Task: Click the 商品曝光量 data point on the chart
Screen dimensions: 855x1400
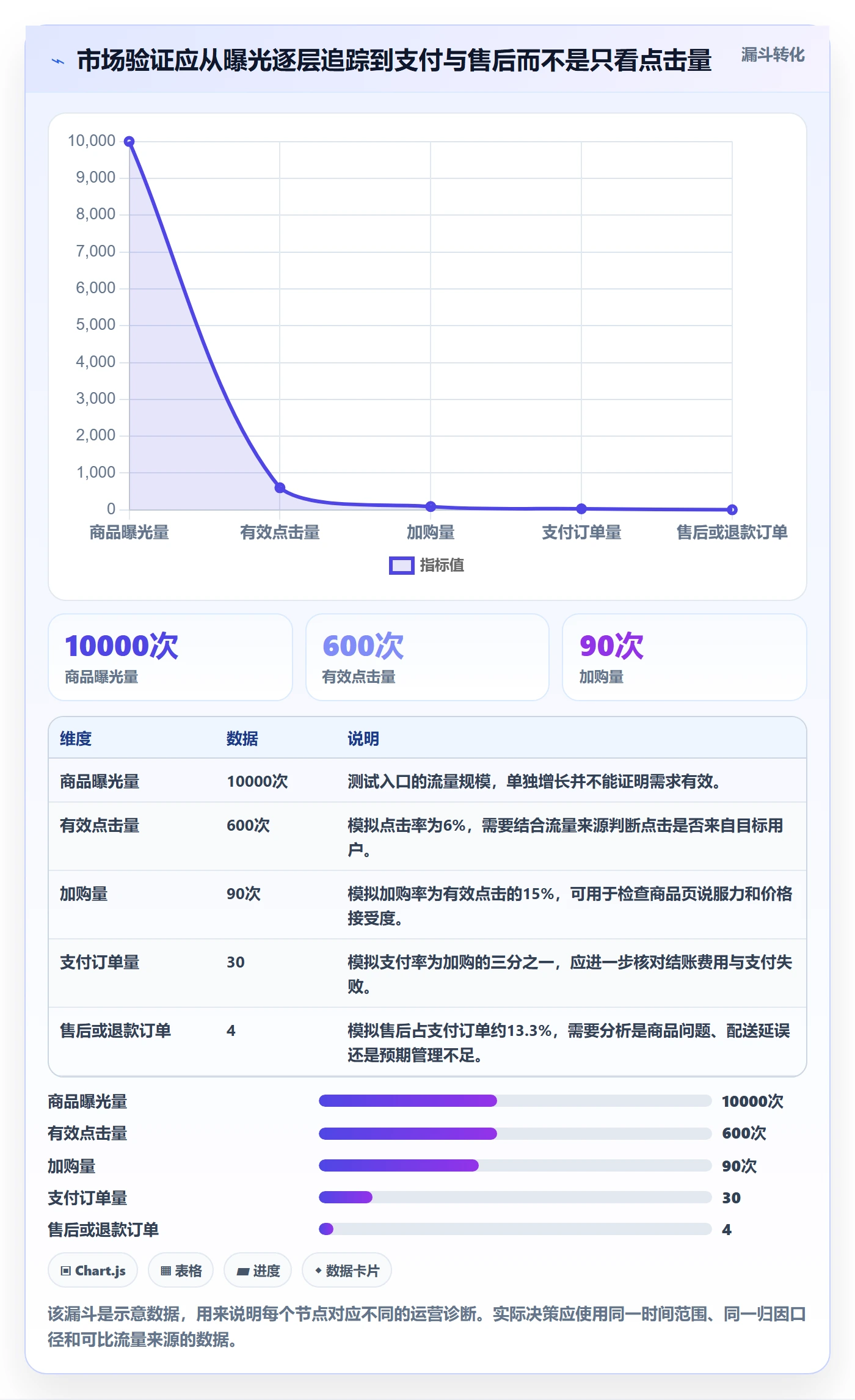Action: click(x=129, y=142)
